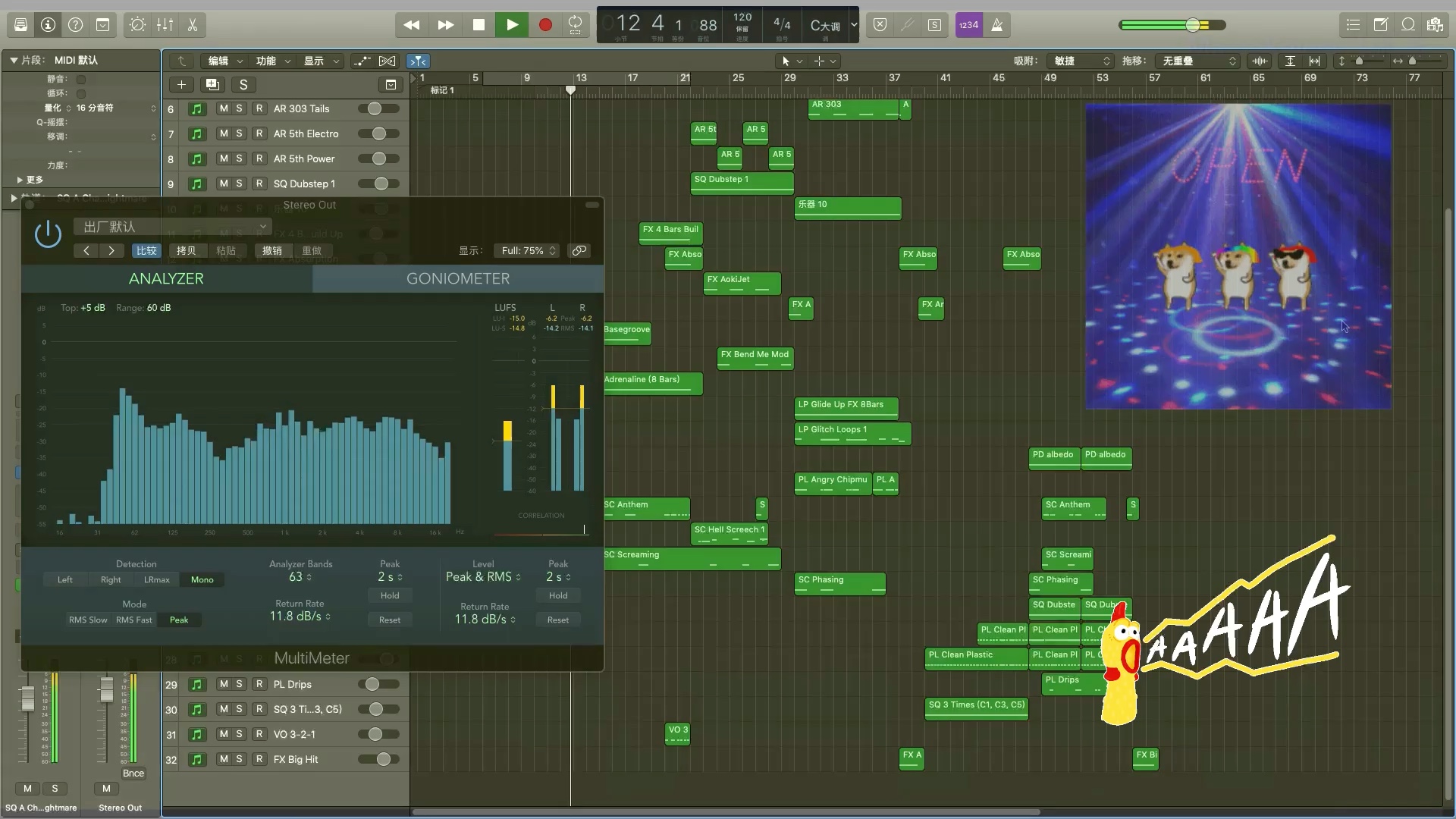Toggle the metronome icon
The width and height of the screenshot is (1456, 819).
click(997, 25)
